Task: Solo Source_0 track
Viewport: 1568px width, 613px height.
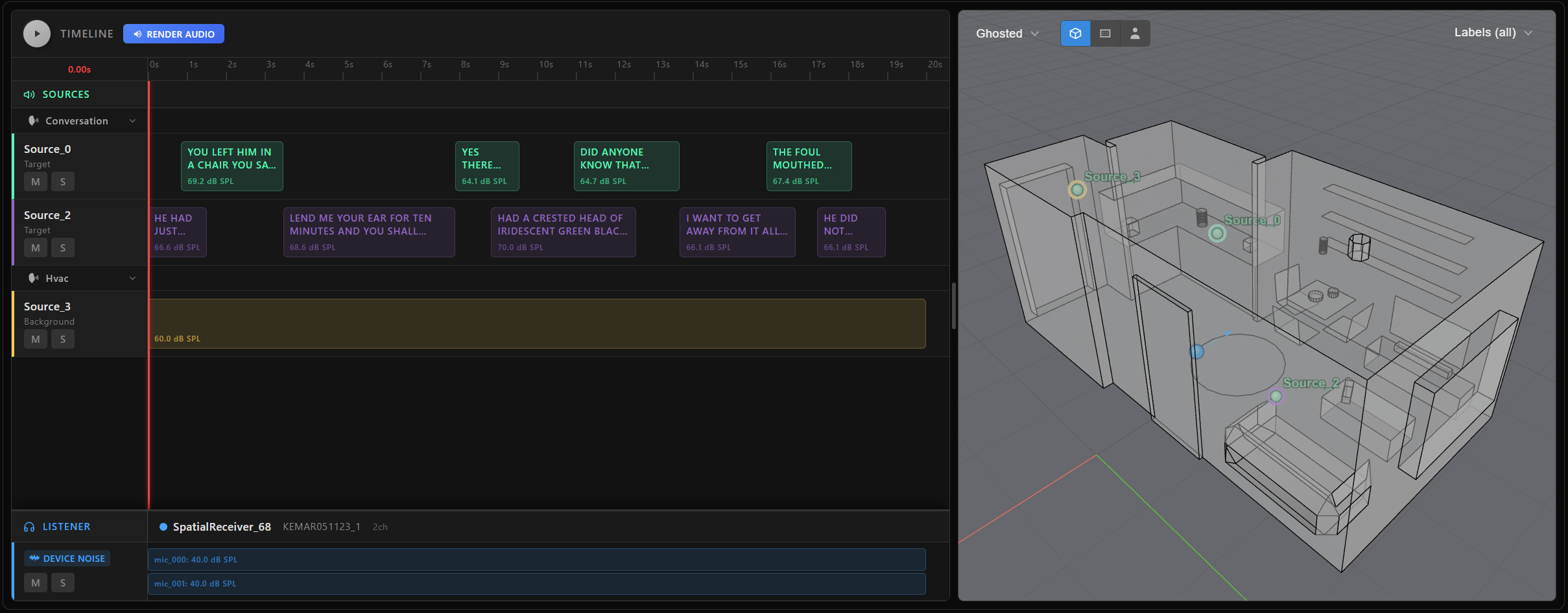Action: 63,181
